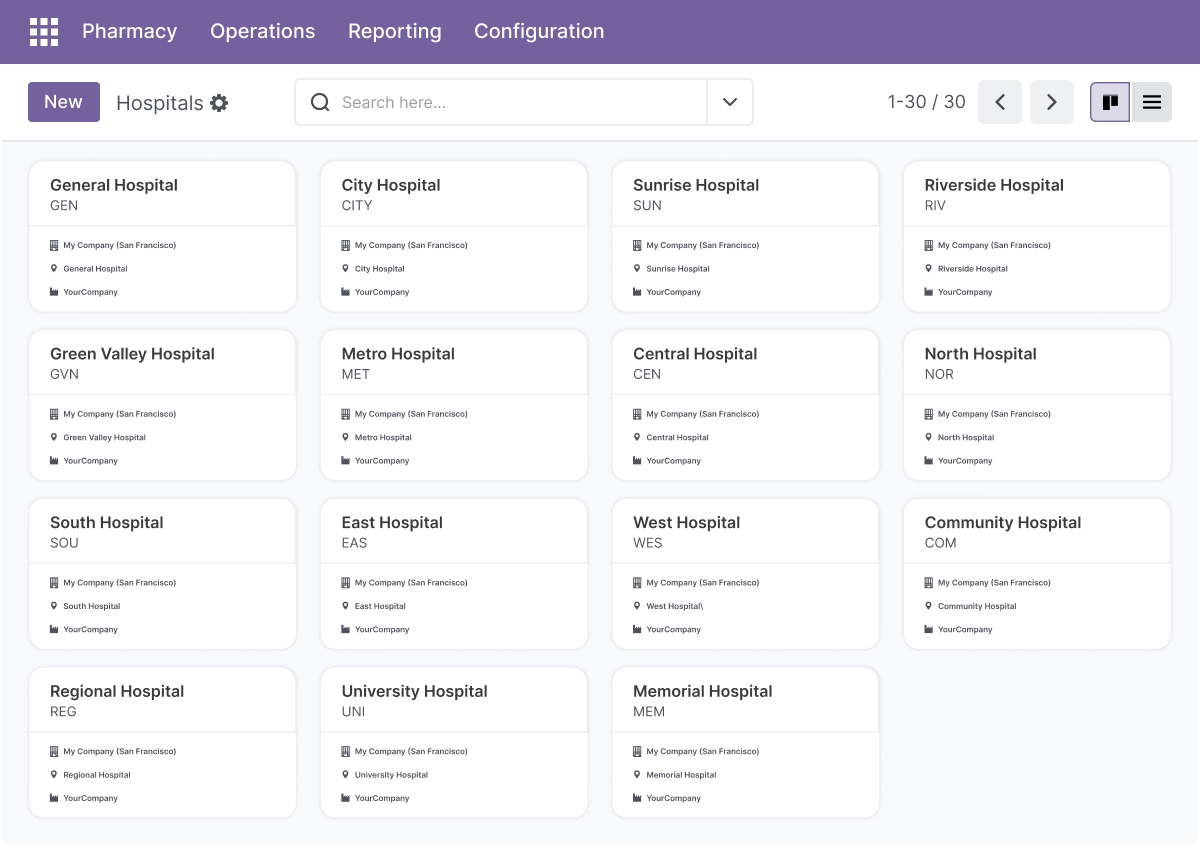Open the Community Hospital card

click(1037, 574)
